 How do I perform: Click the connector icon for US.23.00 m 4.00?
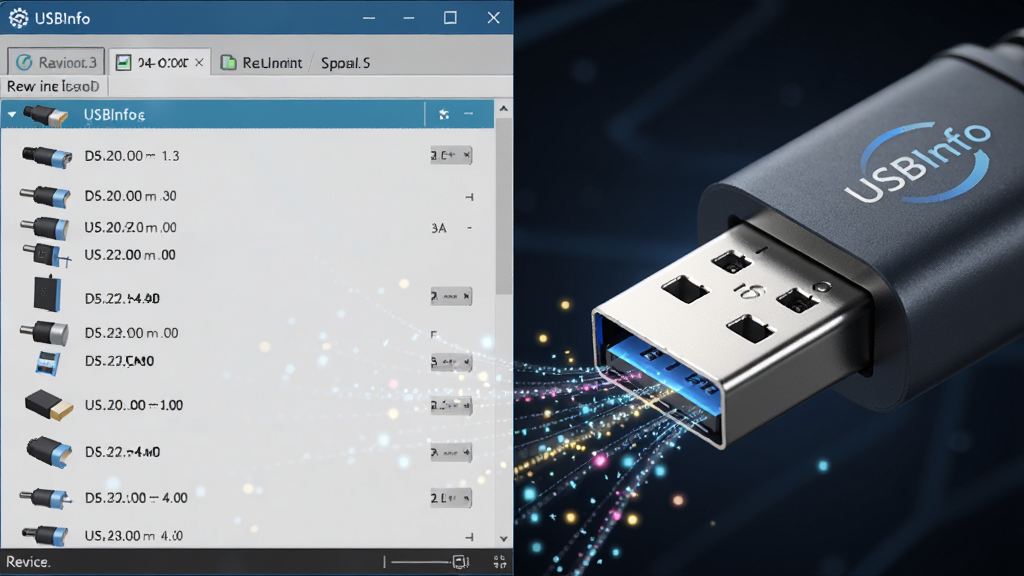44,536
